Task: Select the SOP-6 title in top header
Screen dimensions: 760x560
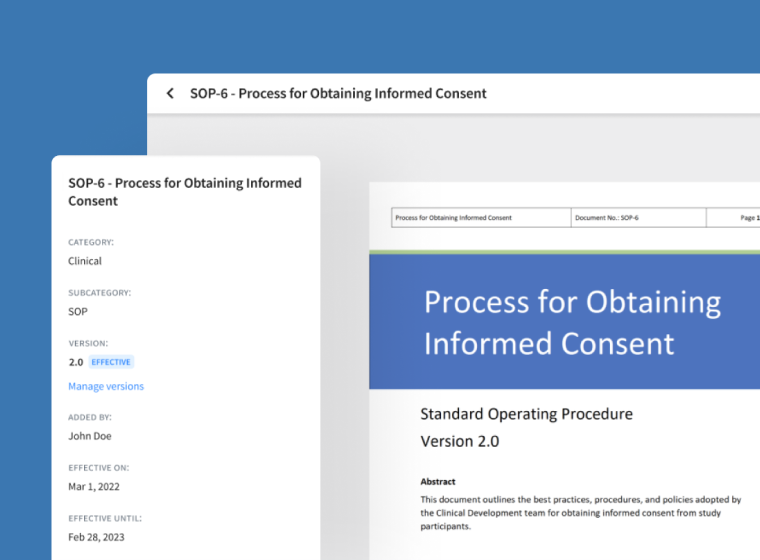Action: (338, 93)
